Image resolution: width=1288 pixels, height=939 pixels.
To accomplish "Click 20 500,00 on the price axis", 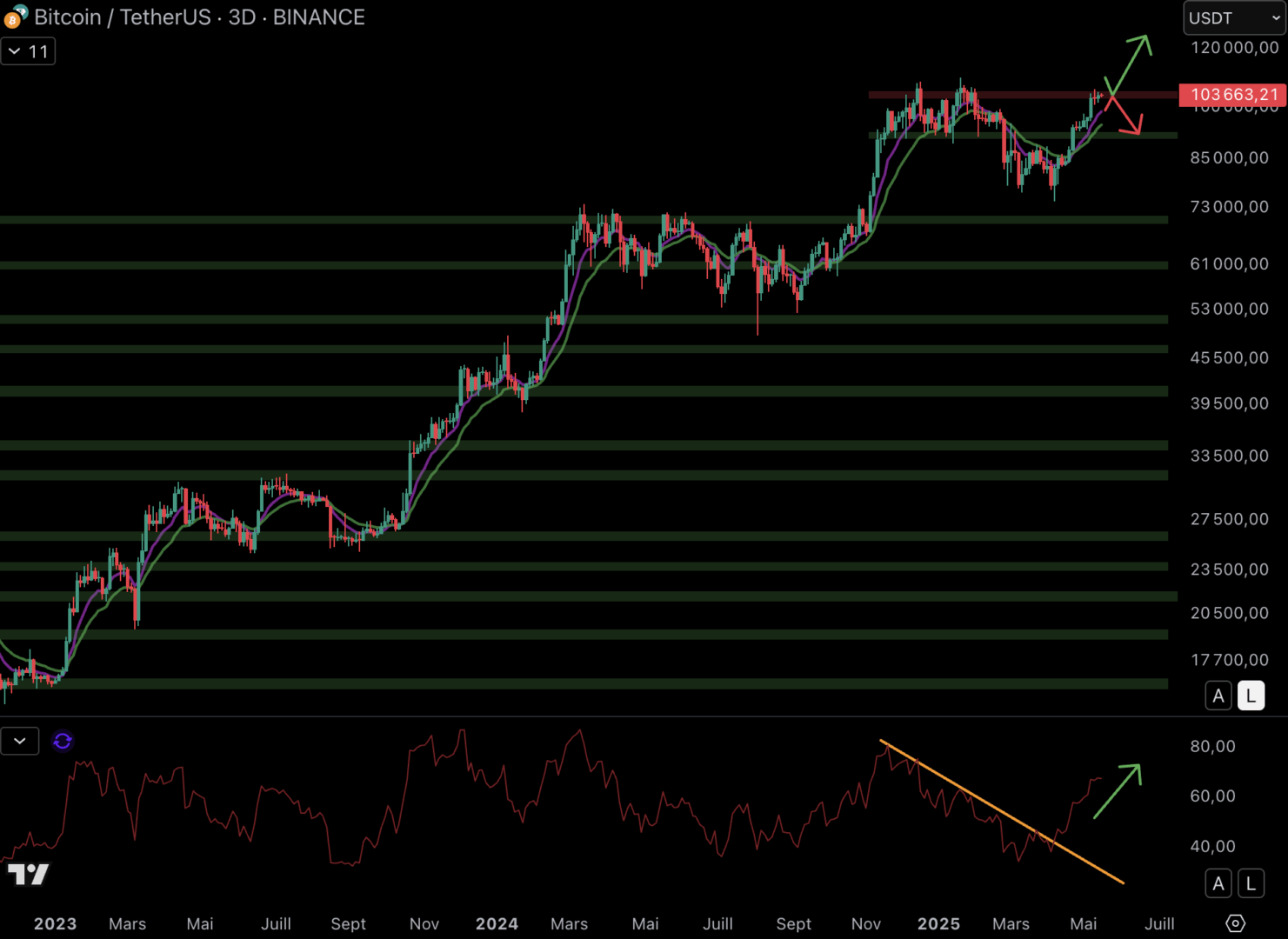I will pos(1229,613).
